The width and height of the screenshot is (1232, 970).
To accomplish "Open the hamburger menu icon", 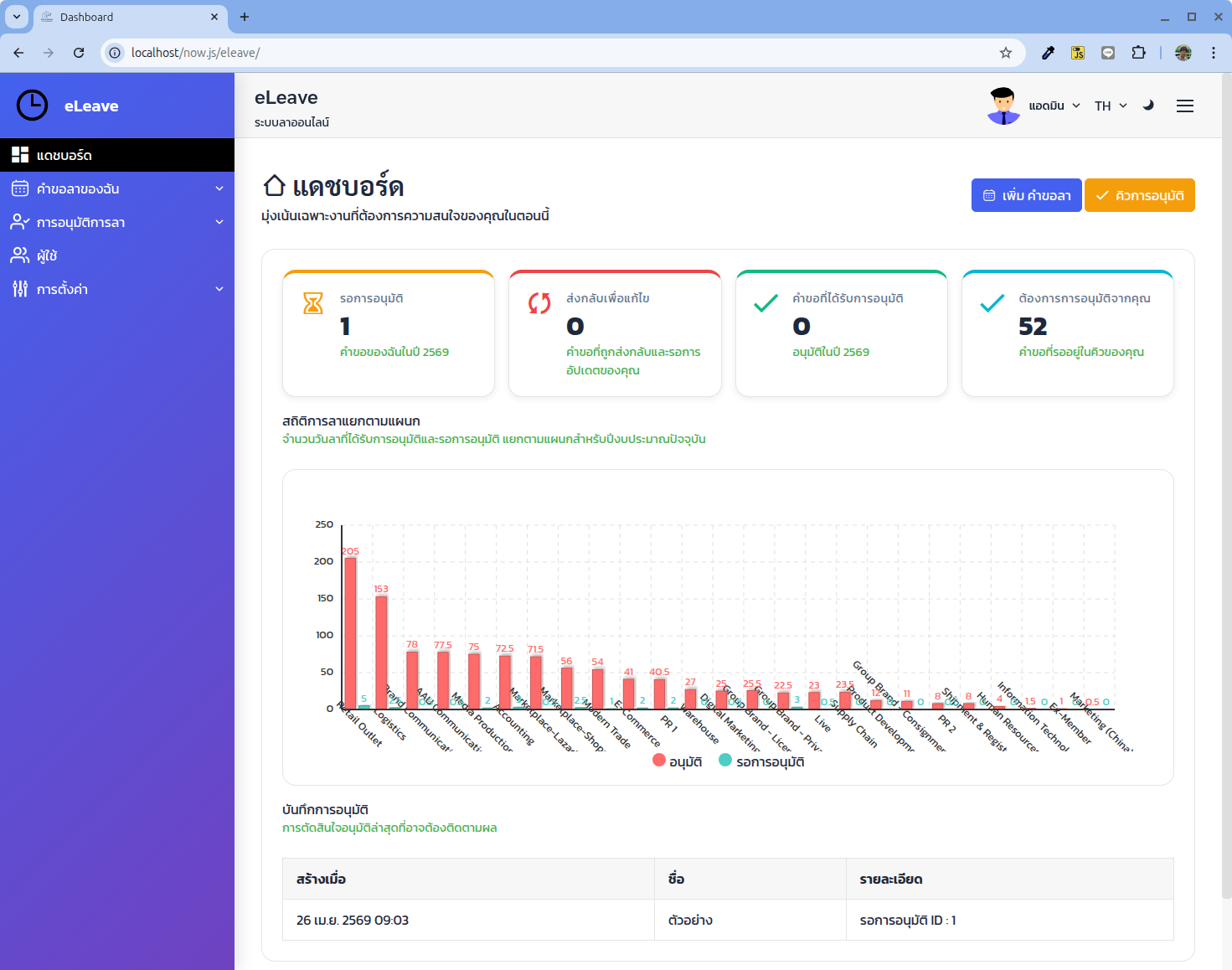I will (1185, 106).
